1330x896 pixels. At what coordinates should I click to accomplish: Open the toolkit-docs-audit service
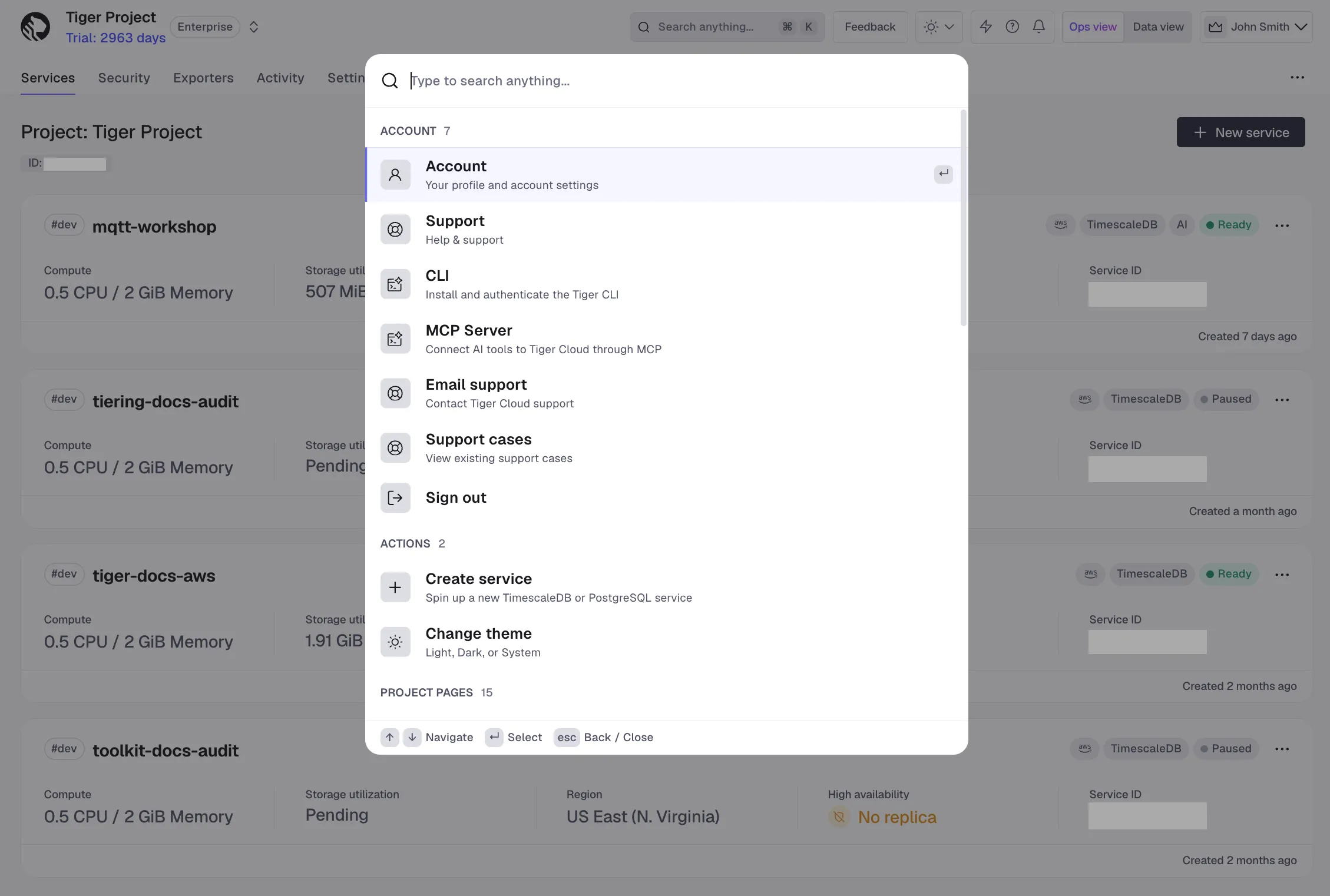coord(166,751)
